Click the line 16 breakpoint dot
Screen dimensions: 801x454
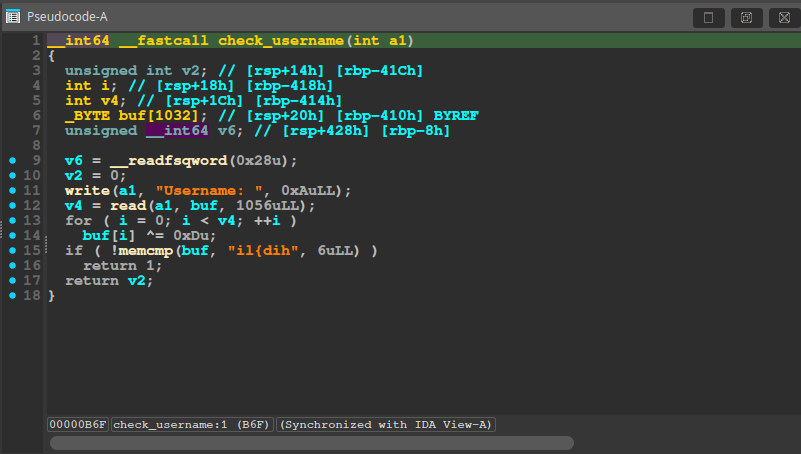[x=12, y=265]
